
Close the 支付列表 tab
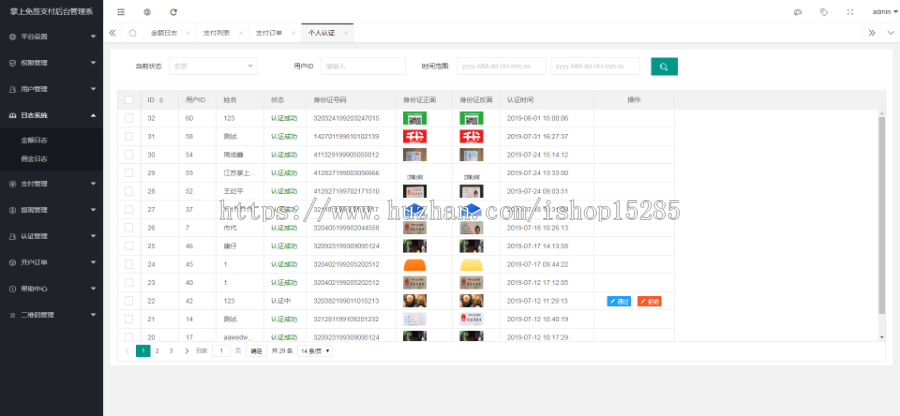(240, 33)
